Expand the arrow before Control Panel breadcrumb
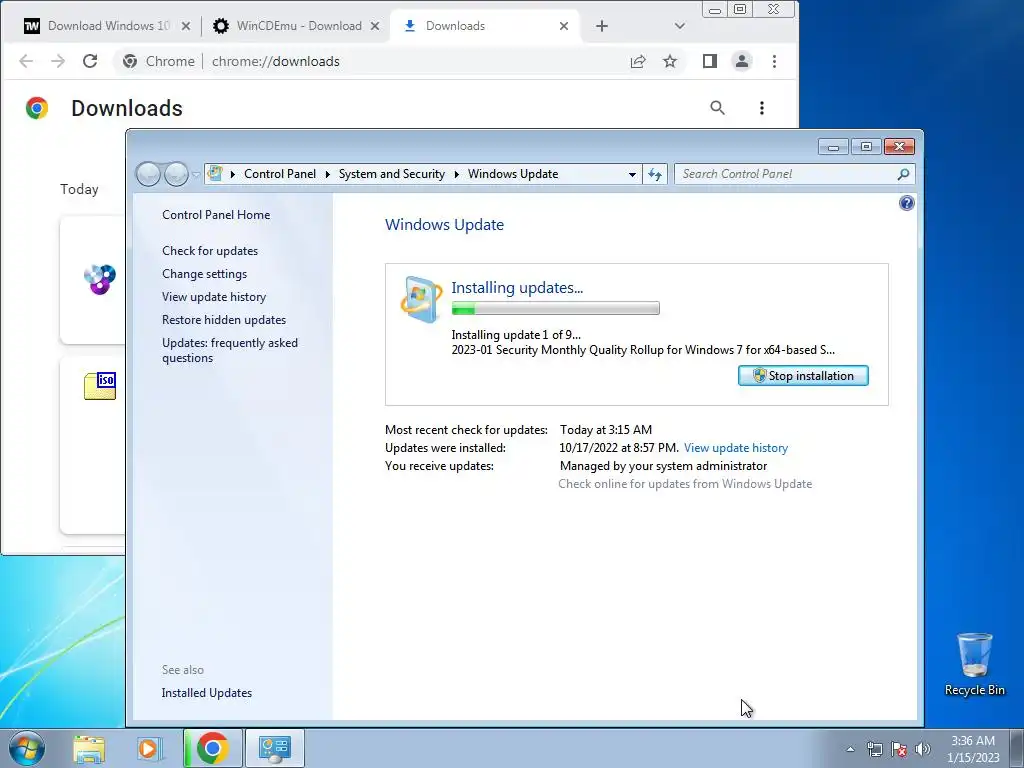Viewport: 1024px width, 768px height. 232,174
